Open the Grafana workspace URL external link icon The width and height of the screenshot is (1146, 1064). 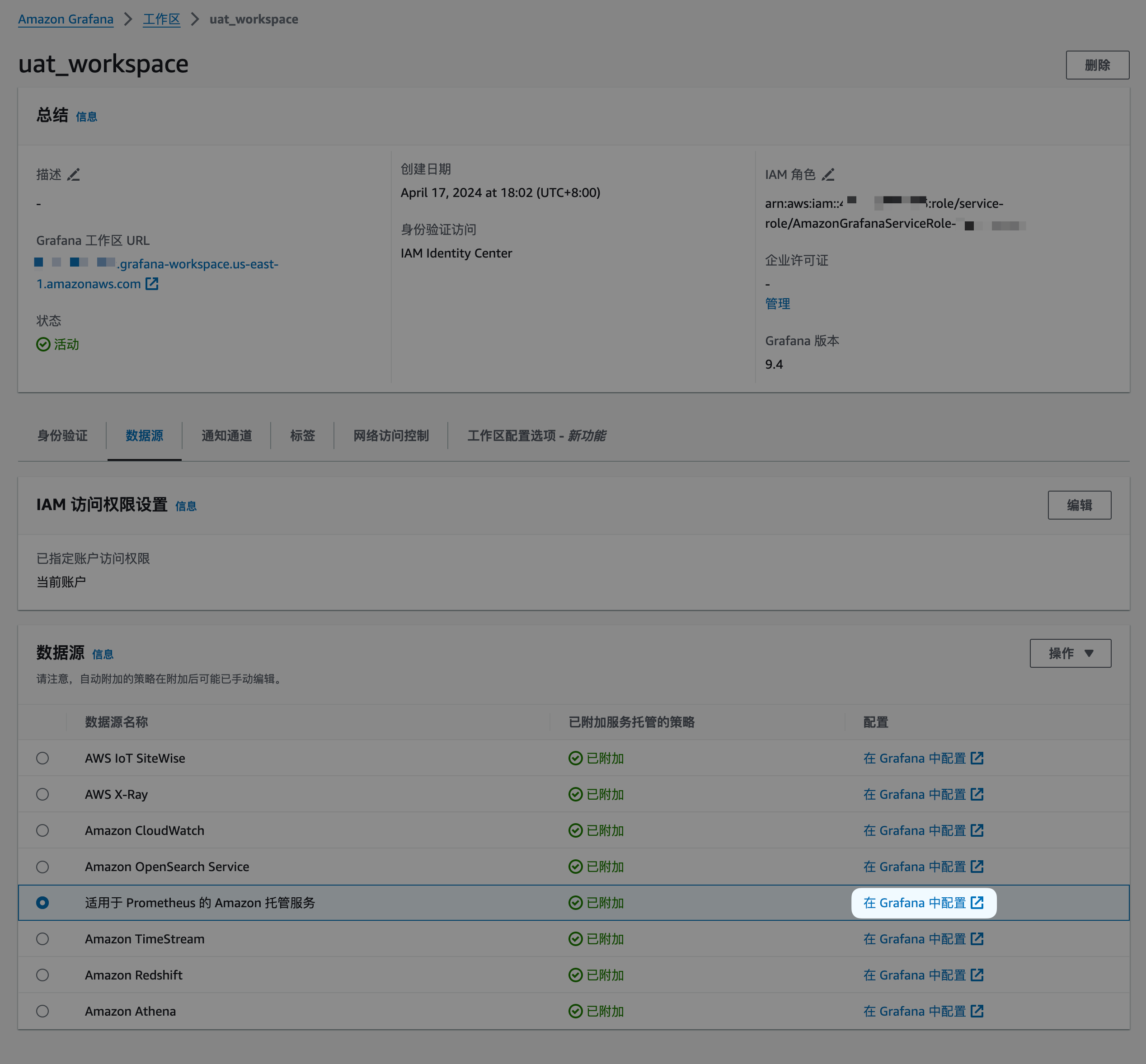tap(152, 284)
